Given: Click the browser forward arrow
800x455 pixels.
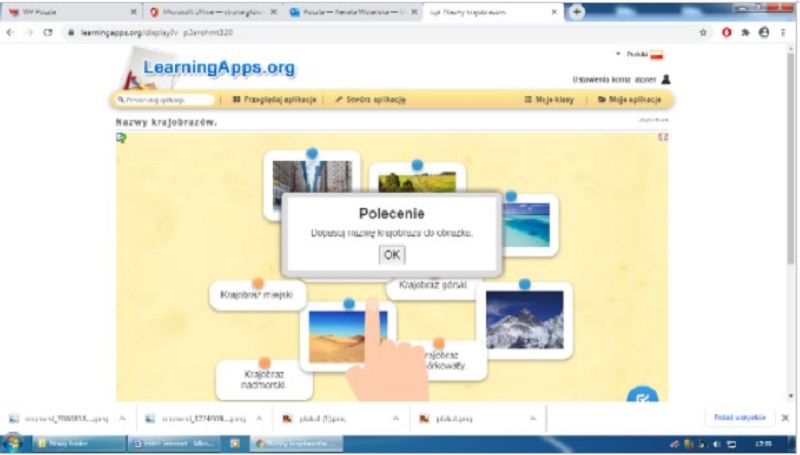Looking at the screenshot, I should pyautogui.click(x=29, y=32).
